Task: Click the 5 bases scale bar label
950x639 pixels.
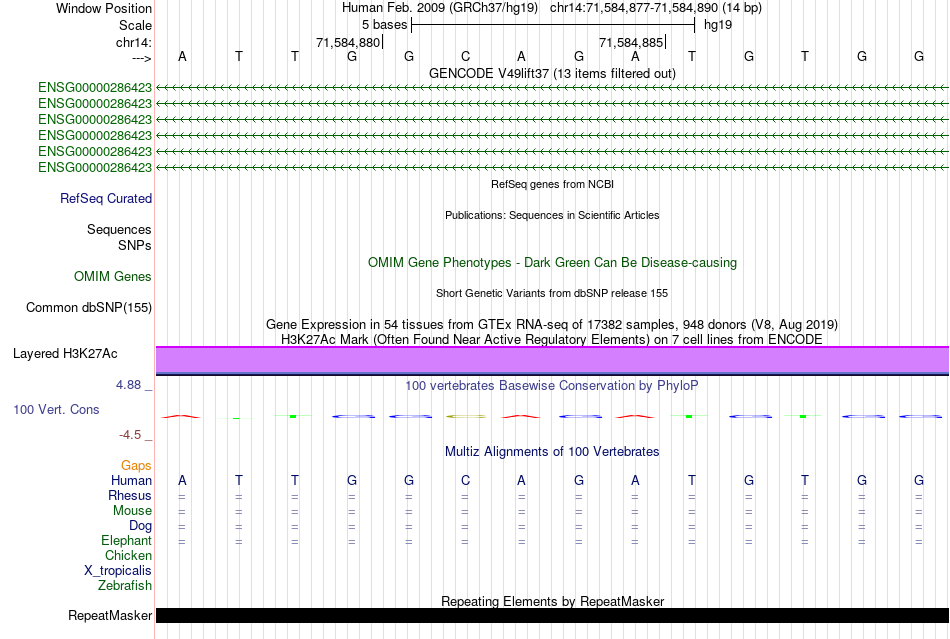Action: point(384,25)
